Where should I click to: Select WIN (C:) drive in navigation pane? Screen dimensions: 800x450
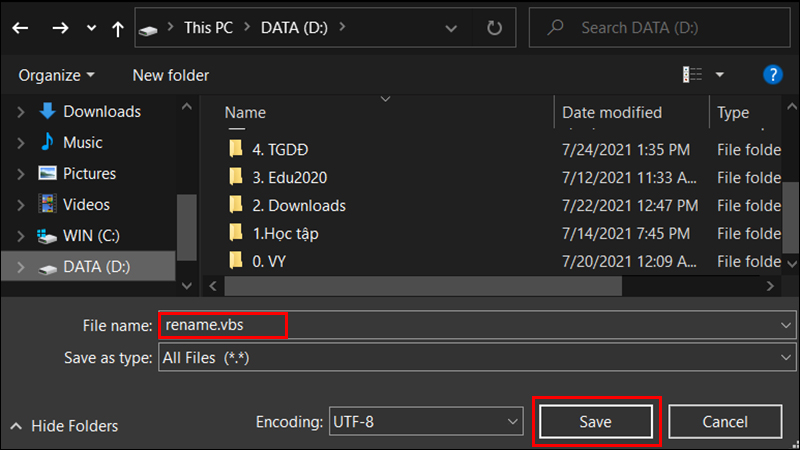point(91,236)
